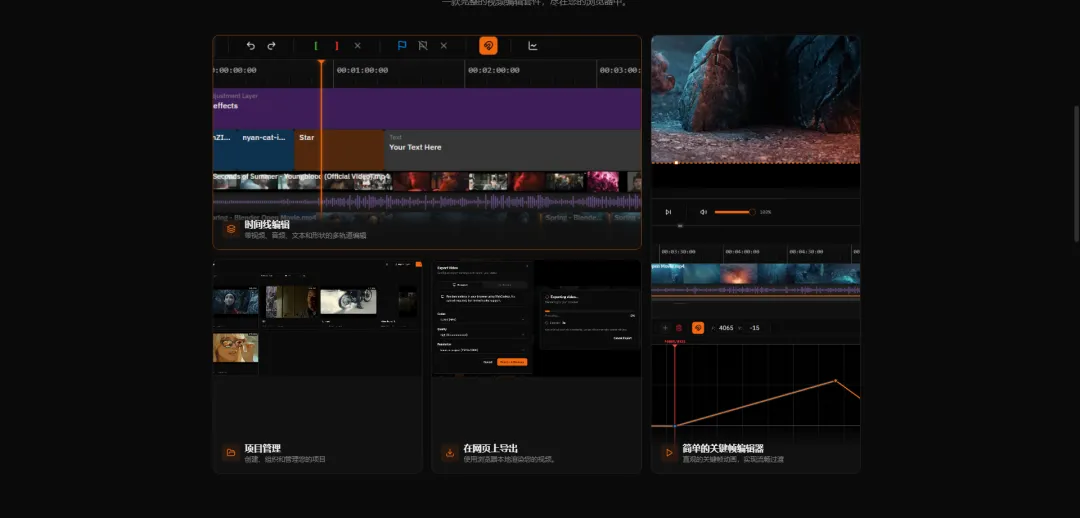
Task: Click the redo arrow icon in timeline toolbar
Action: 271,46
